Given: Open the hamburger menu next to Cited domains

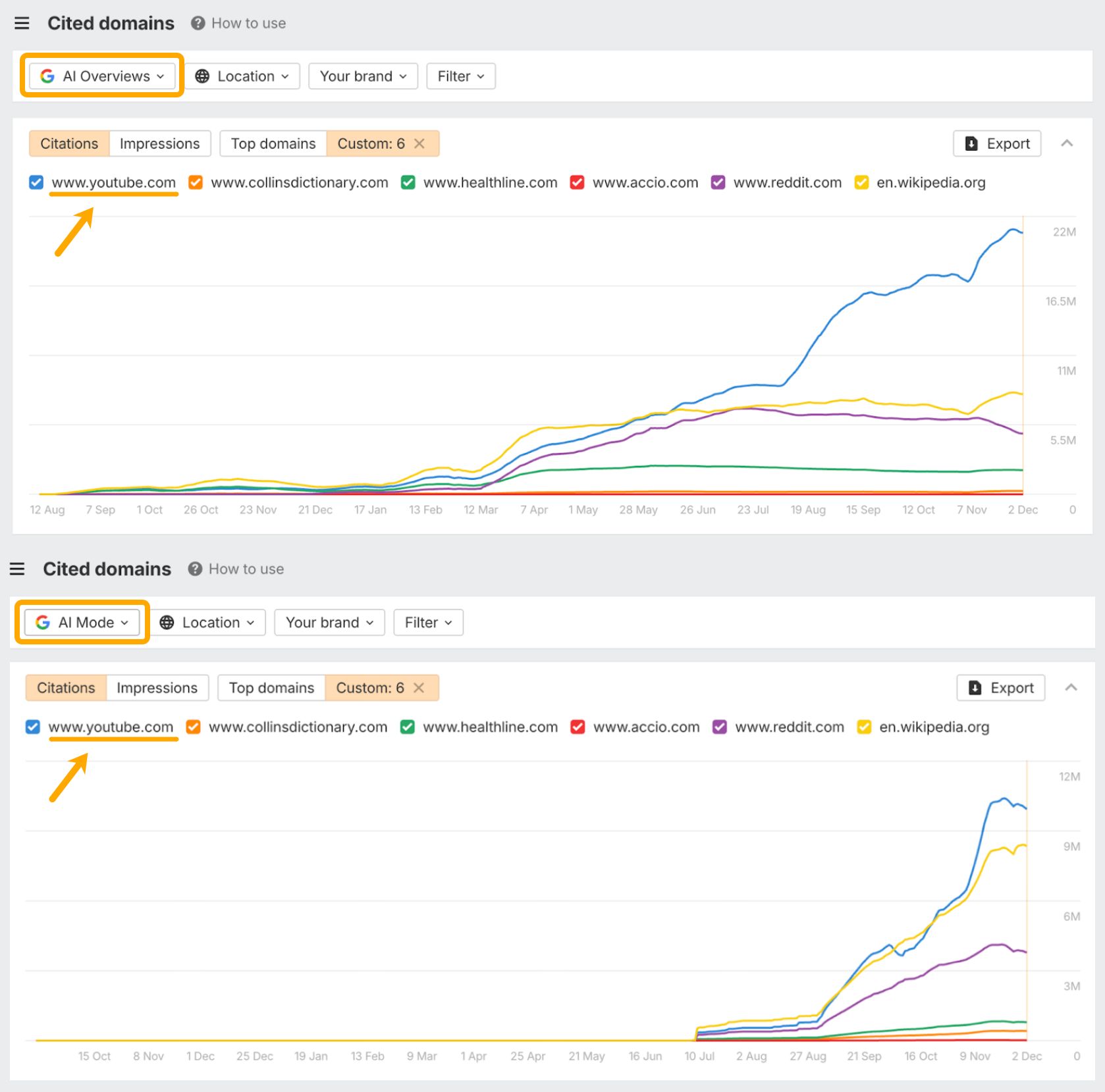Looking at the screenshot, I should [22, 22].
